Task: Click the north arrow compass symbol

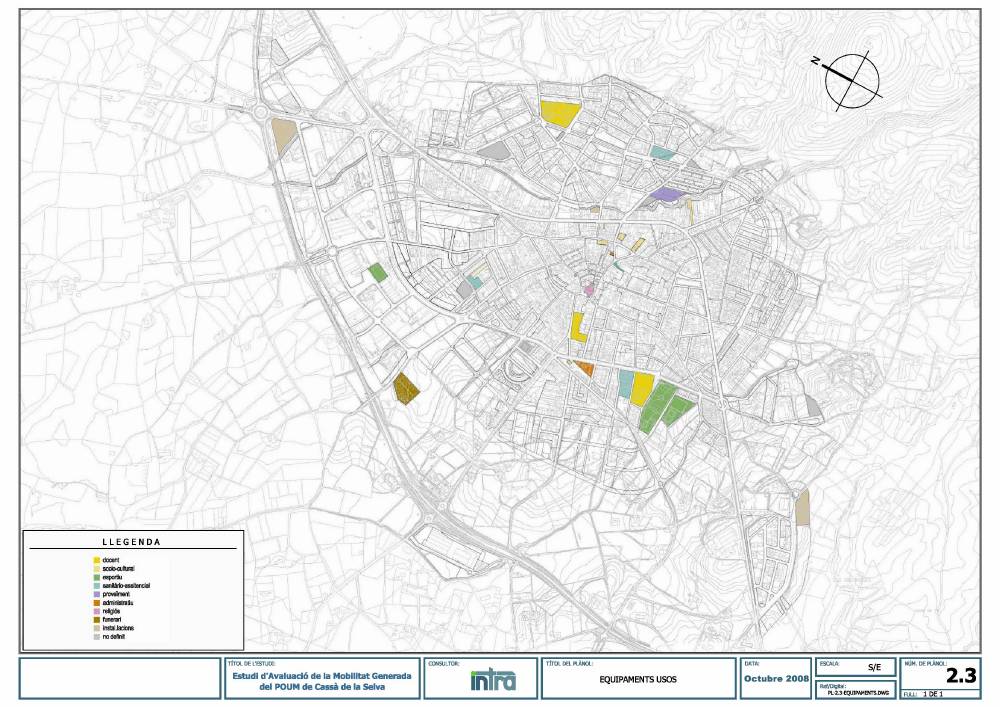Action: pyautogui.click(x=852, y=79)
